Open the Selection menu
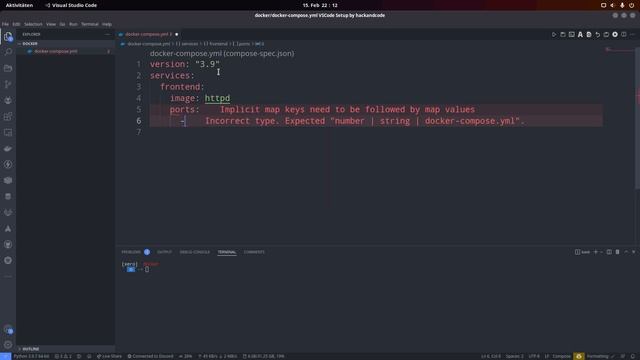 (33, 24)
